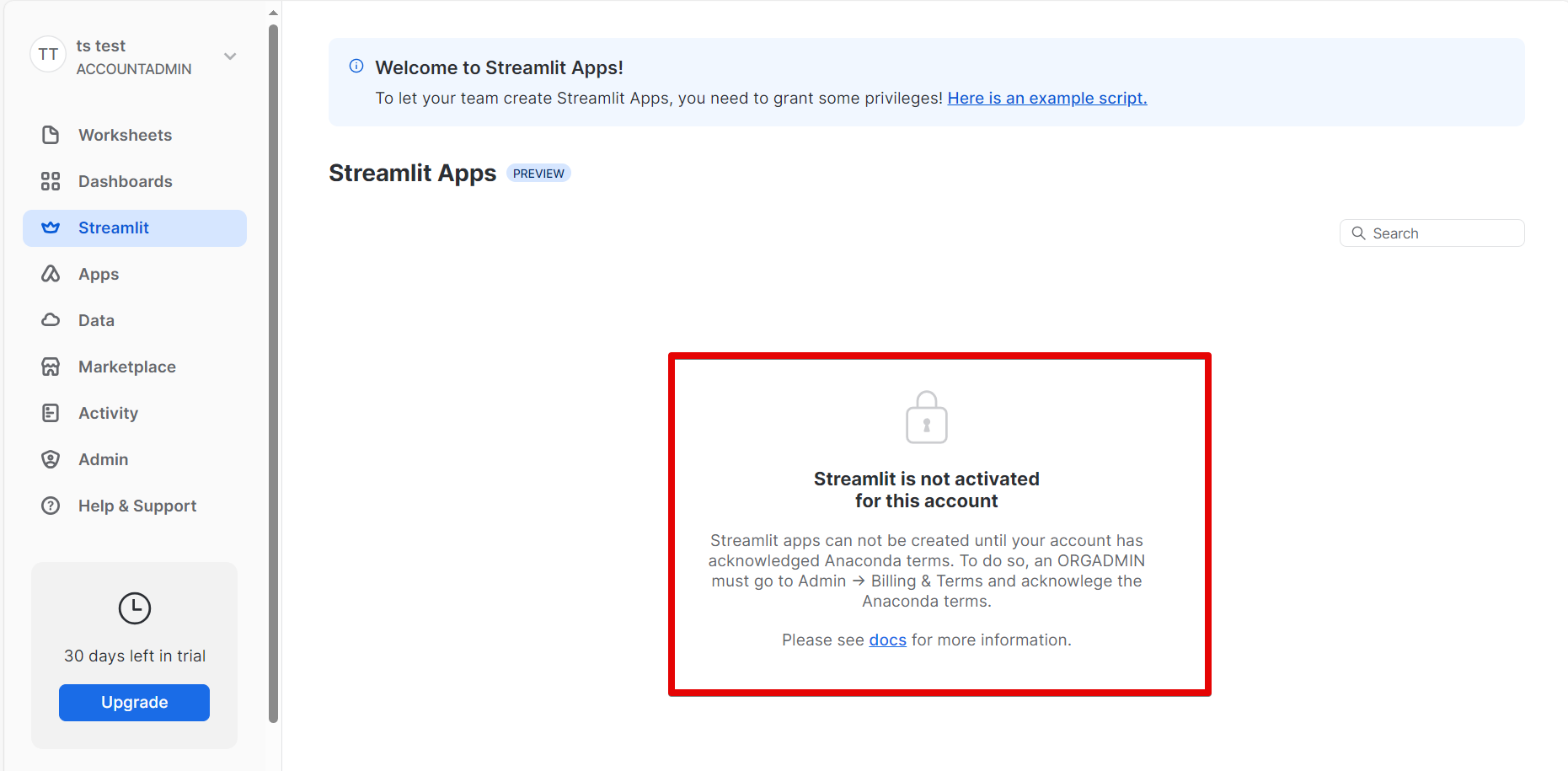Open Activity via its list icon

pos(51,413)
